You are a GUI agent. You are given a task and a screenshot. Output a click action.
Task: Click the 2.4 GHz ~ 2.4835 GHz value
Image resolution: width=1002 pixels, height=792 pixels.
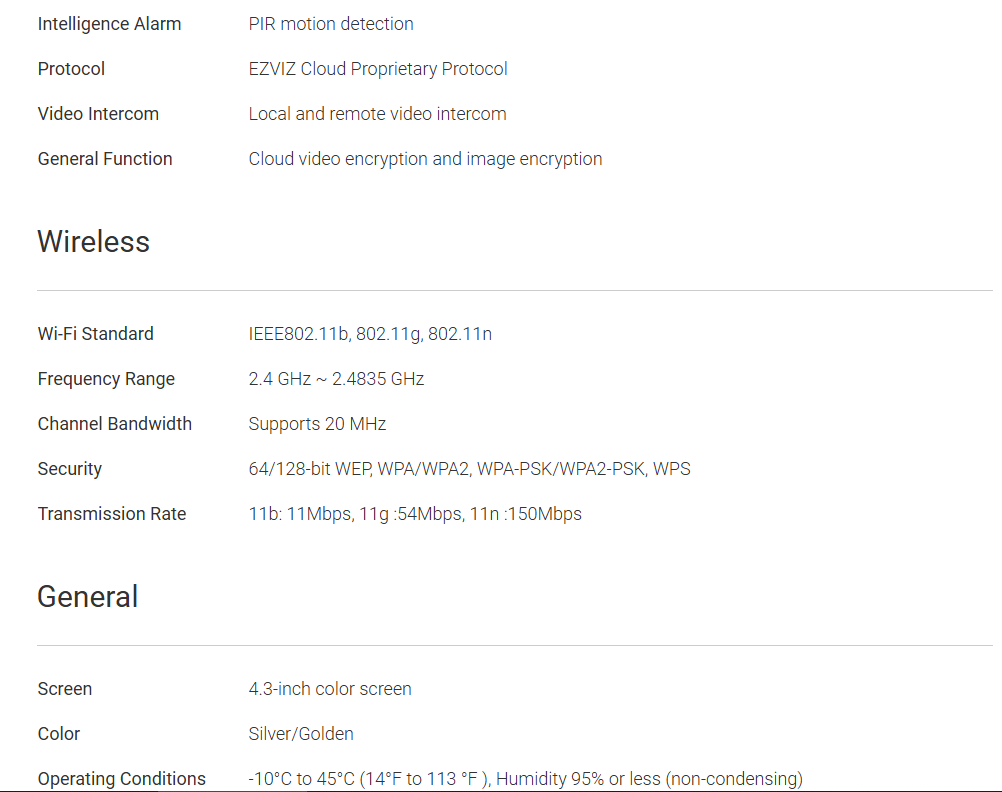click(336, 379)
